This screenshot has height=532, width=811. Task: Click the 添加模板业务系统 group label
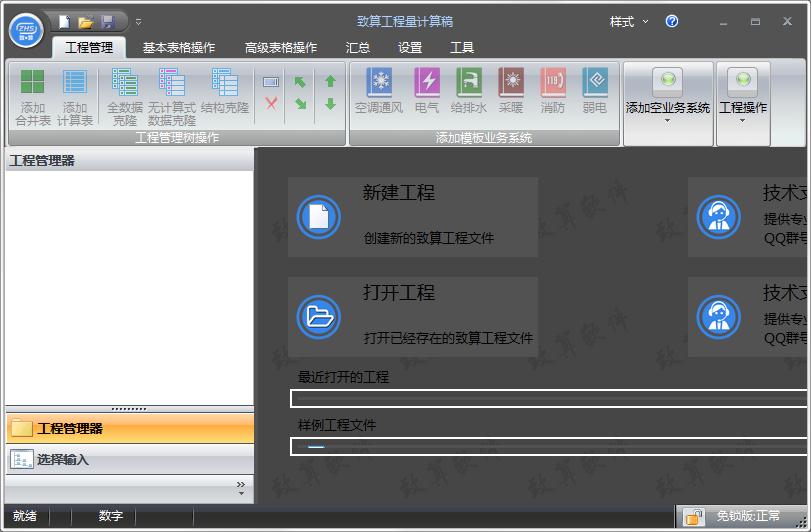[484, 138]
